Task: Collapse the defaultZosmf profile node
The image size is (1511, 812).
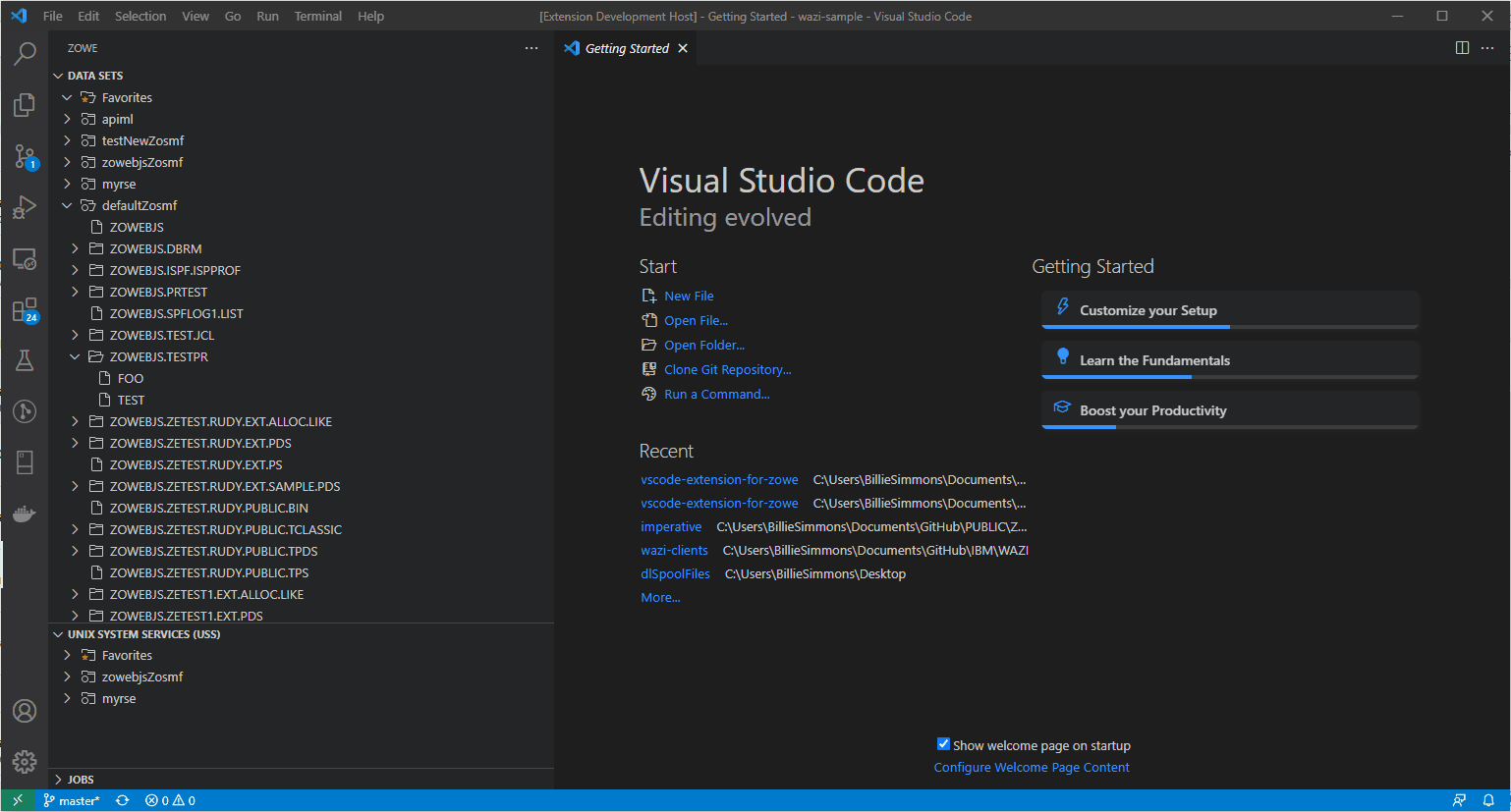Action: click(x=67, y=206)
